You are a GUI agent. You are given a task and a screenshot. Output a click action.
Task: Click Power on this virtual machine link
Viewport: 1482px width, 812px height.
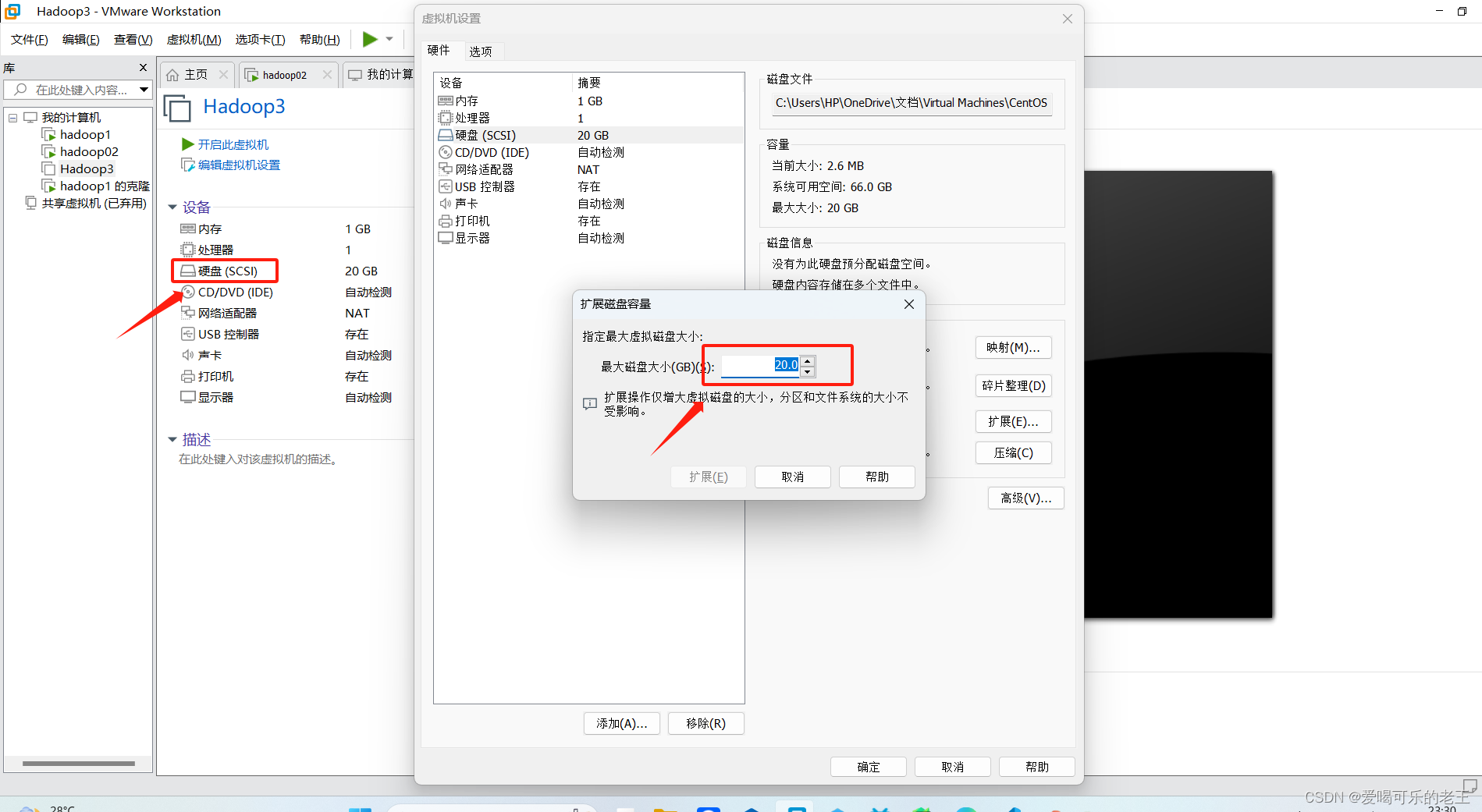tap(233, 144)
